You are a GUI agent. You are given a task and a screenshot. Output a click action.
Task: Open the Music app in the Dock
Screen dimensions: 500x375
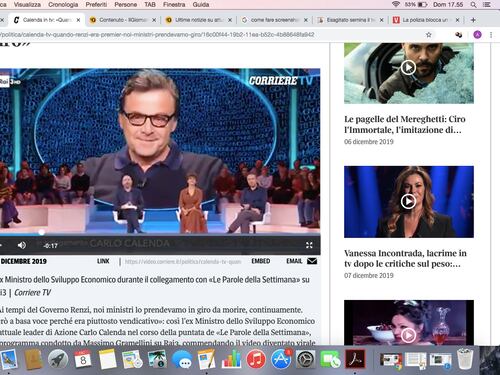pos(256,360)
